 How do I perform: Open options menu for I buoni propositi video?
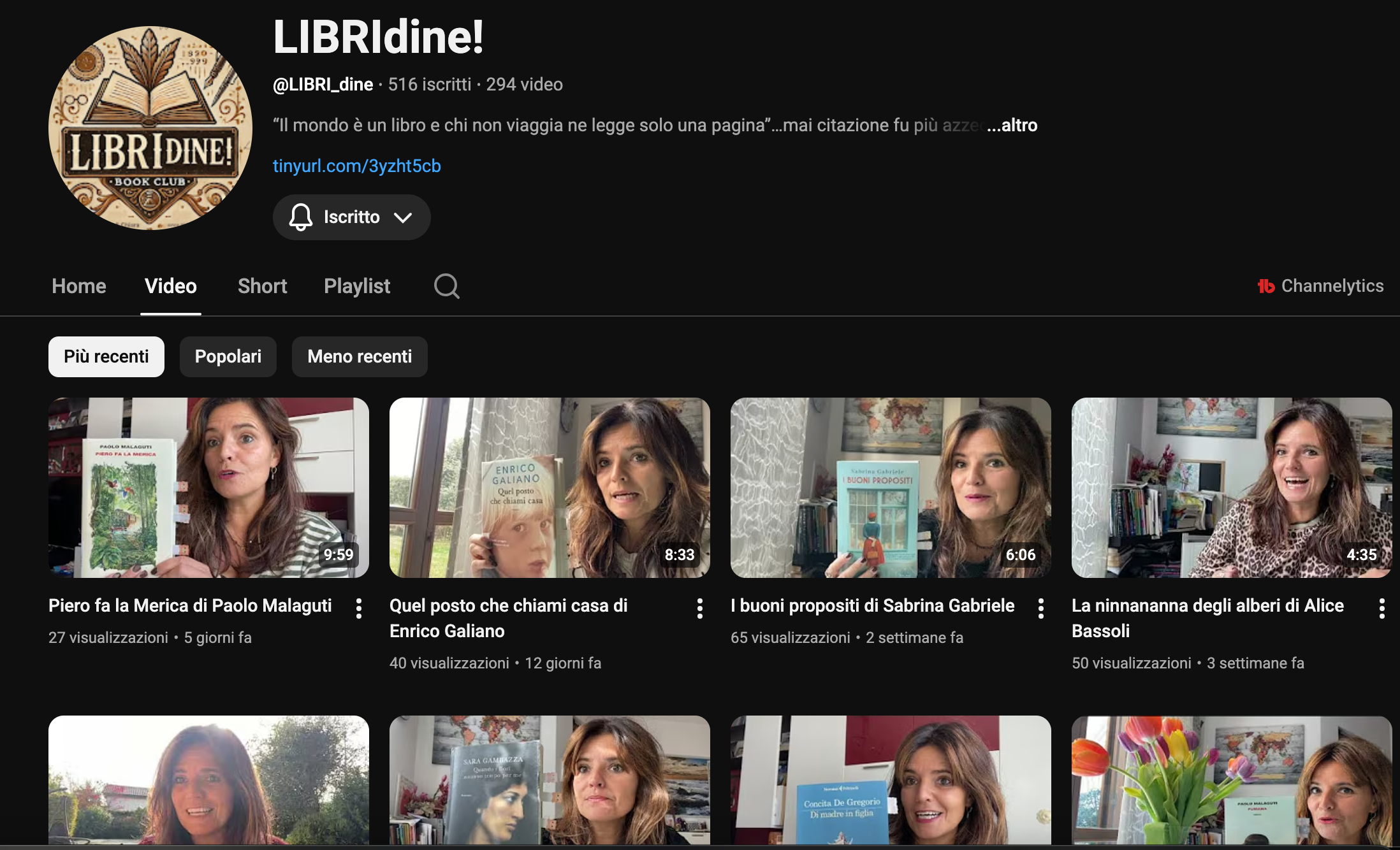pos(1041,609)
